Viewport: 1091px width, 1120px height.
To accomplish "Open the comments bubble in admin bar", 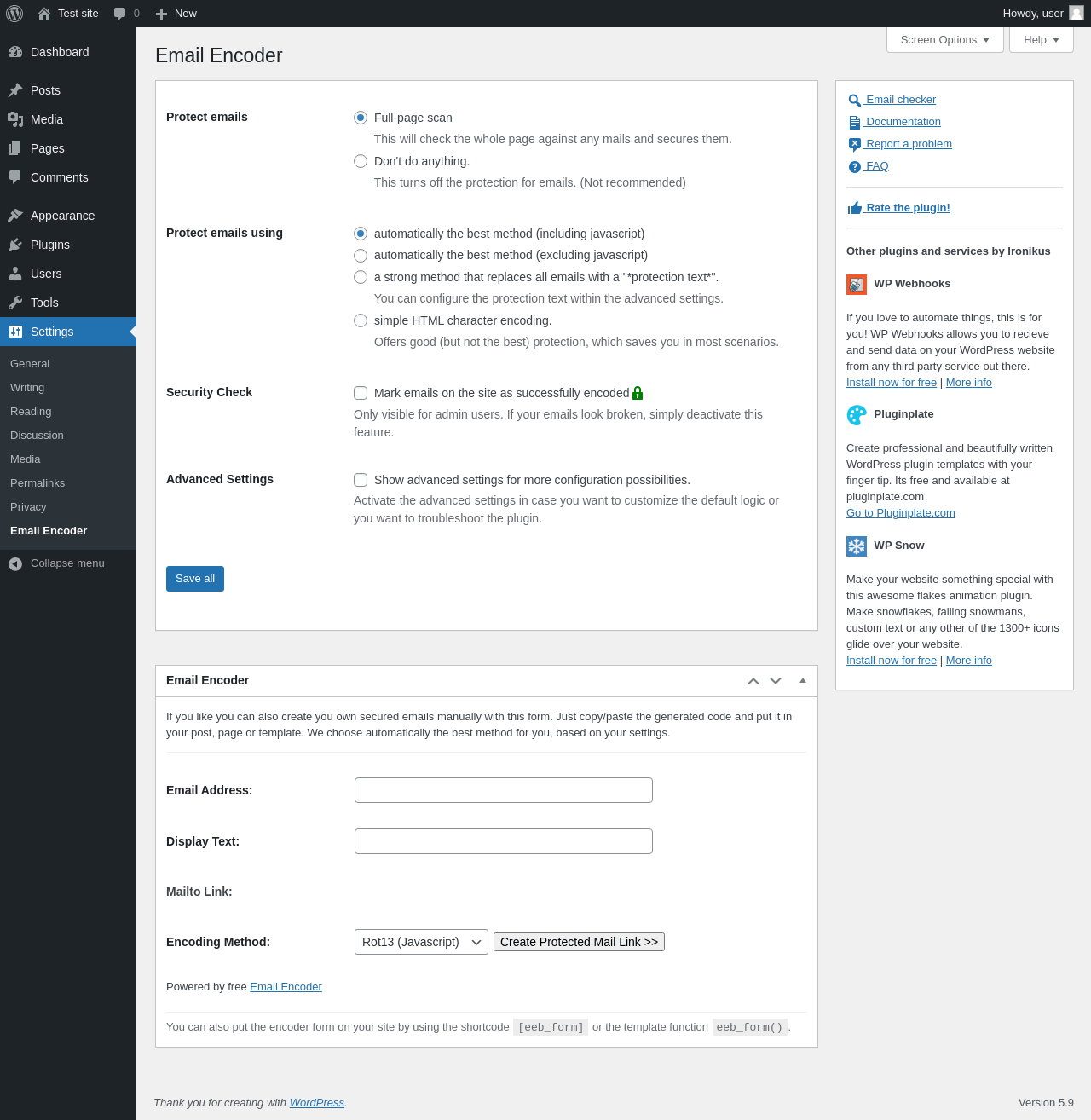I will pos(120,14).
